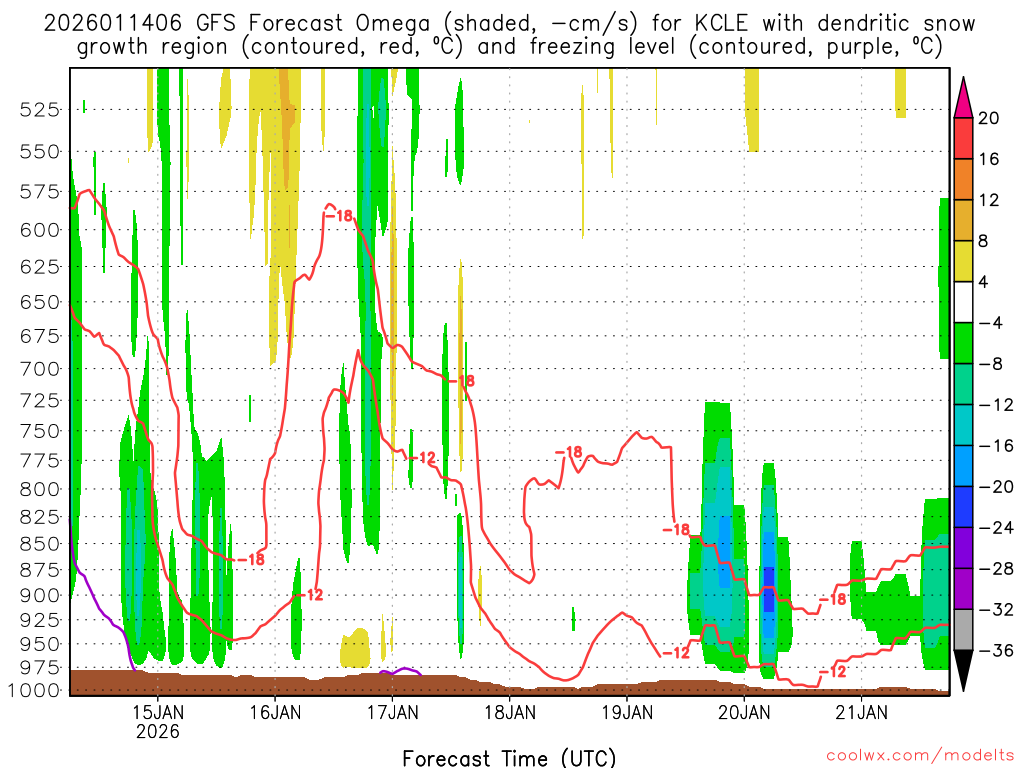Click the 675 pressure level label
Screen dimensions: 1024x768
(x=40, y=336)
